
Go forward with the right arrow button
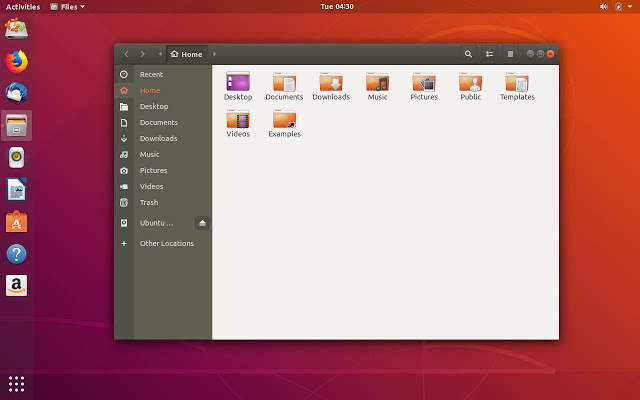143,54
